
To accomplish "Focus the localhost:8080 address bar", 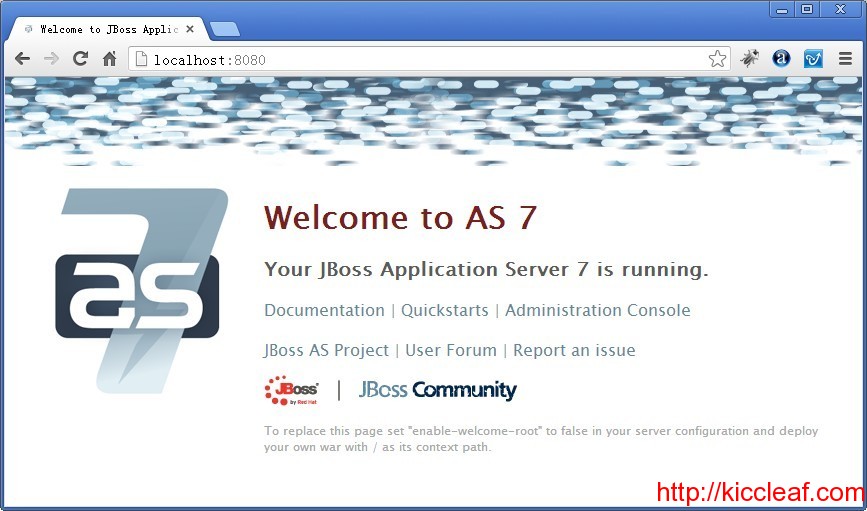I will pyautogui.click(x=429, y=59).
